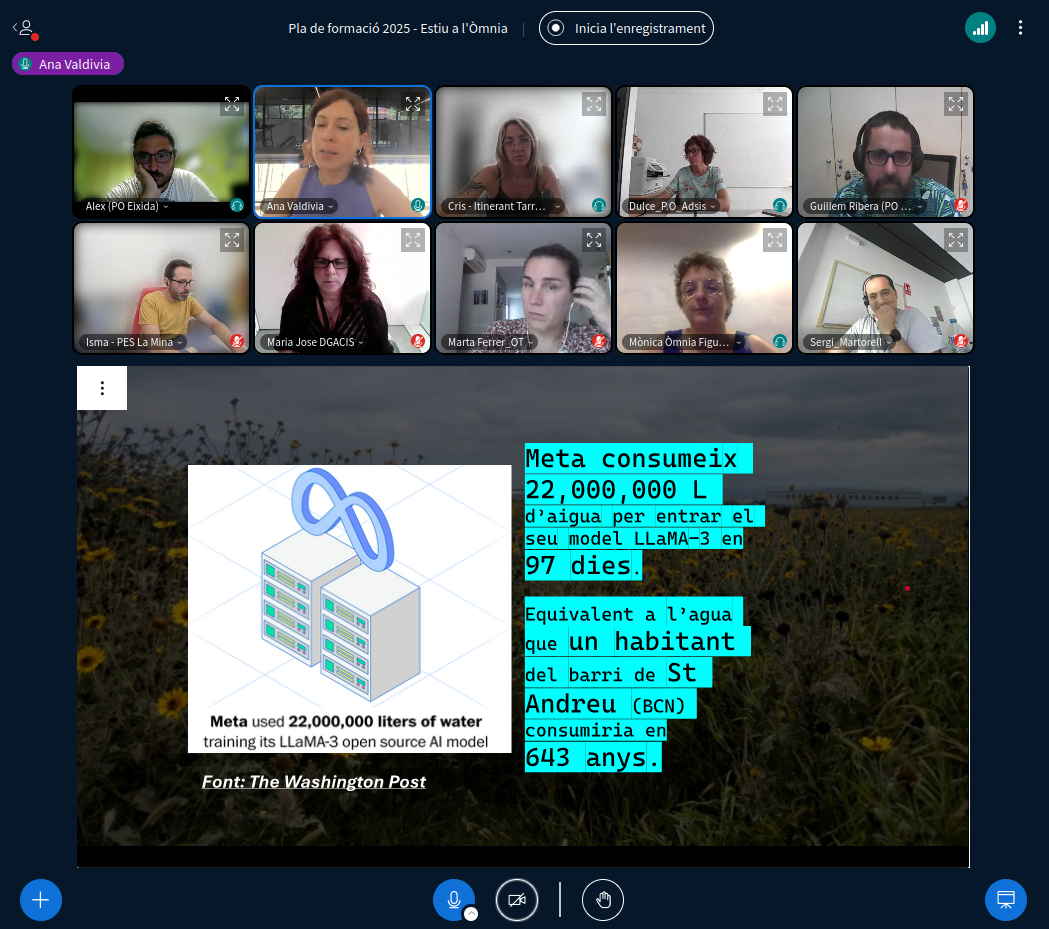Open audio device chevron on microphone button
The width and height of the screenshot is (1049, 929).
[x=471, y=914]
